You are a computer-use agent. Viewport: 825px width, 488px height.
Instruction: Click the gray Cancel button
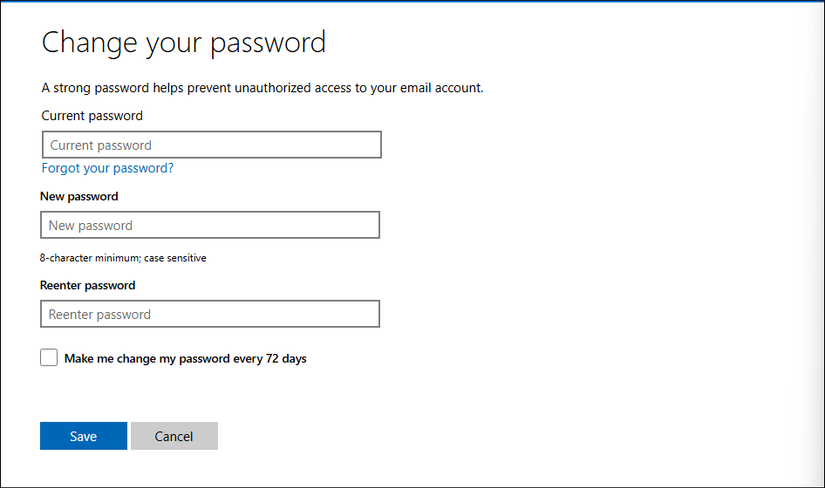174,436
